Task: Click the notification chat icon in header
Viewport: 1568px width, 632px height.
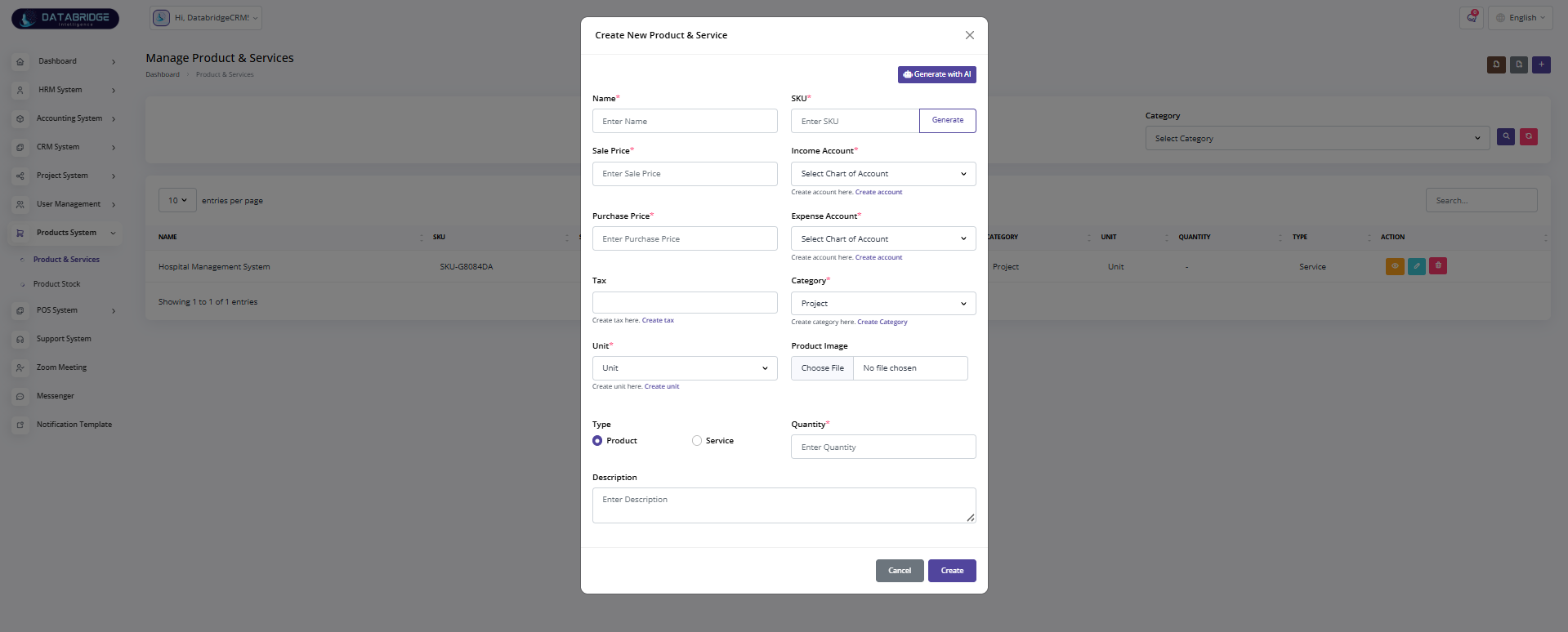Action: pyautogui.click(x=1472, y=17)
